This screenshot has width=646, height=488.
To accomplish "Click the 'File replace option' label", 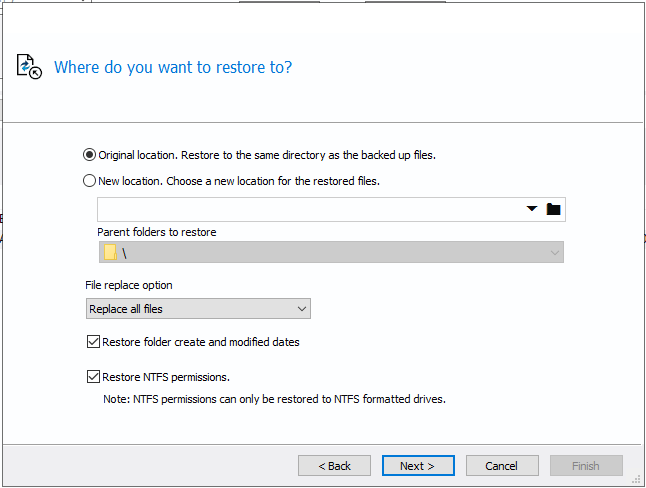I will click(129, 285).
